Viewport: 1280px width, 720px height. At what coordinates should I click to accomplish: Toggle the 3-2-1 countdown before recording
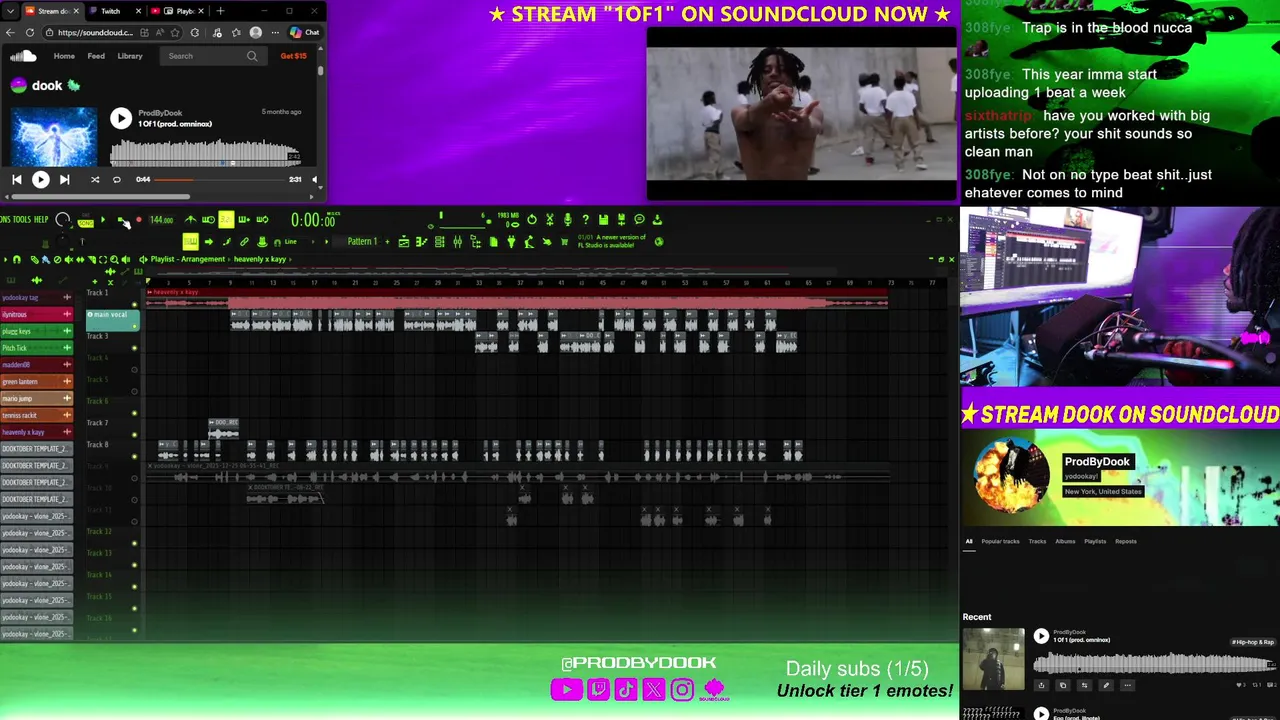click(226, 219)
